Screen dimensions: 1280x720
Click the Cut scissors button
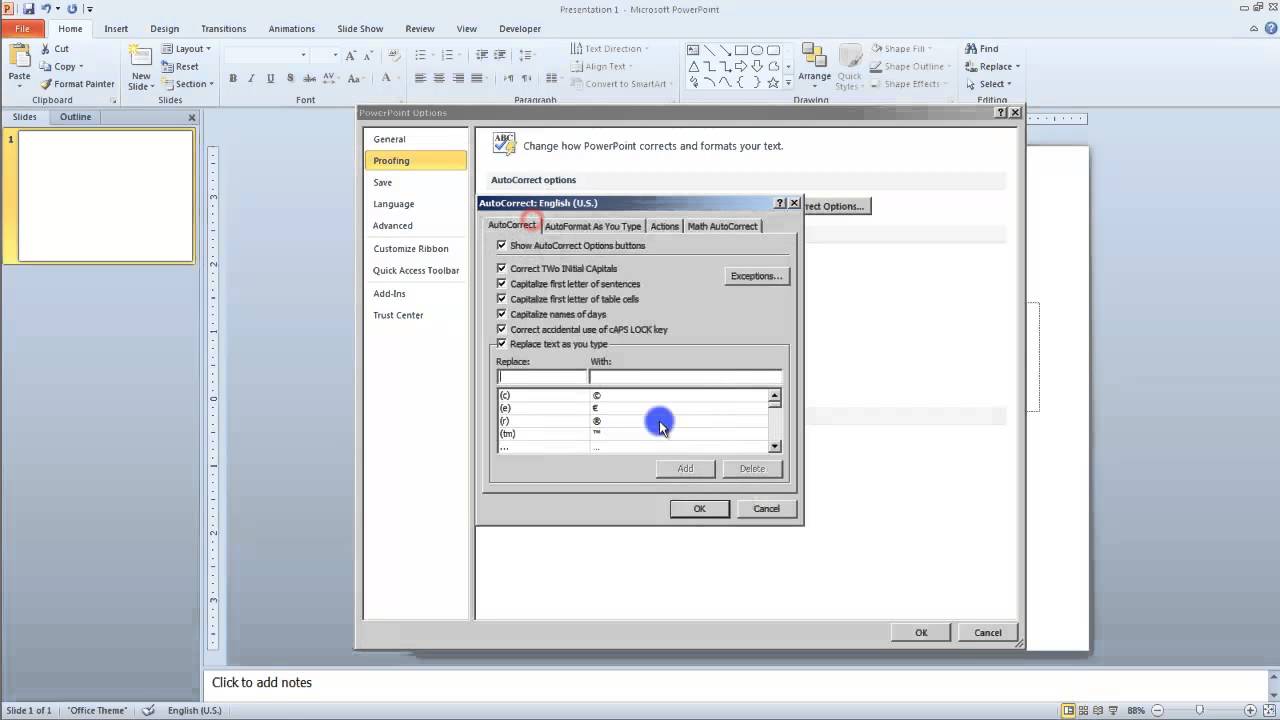click(54, 48)
